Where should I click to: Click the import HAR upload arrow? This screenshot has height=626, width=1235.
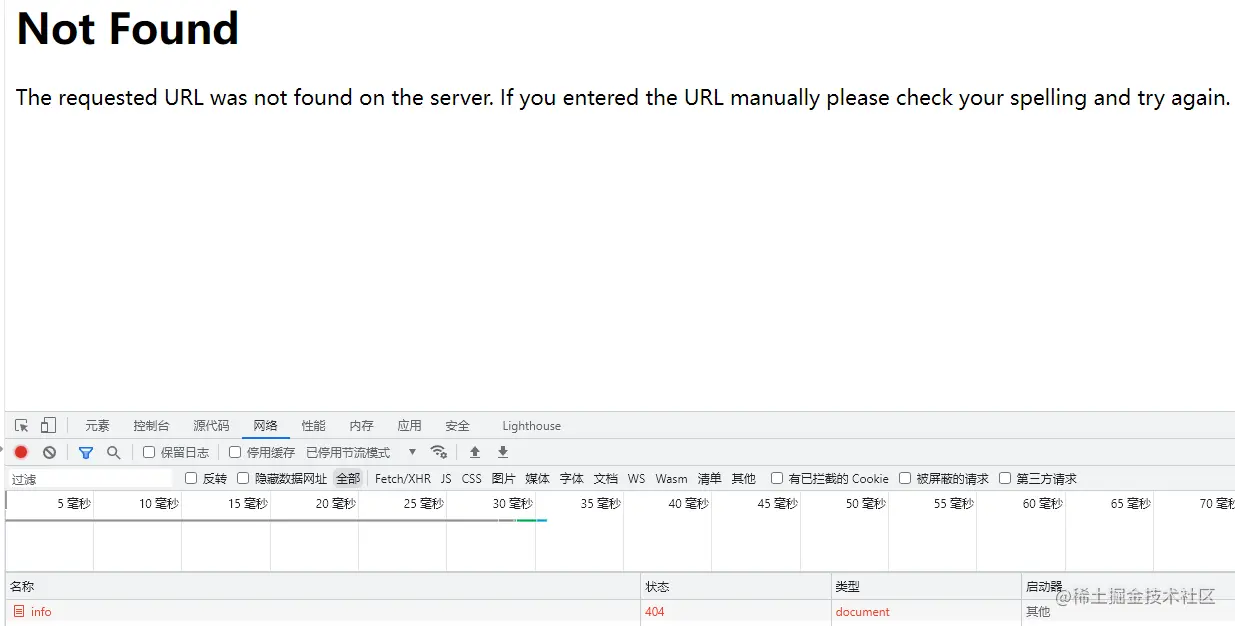tap(475, 452)
